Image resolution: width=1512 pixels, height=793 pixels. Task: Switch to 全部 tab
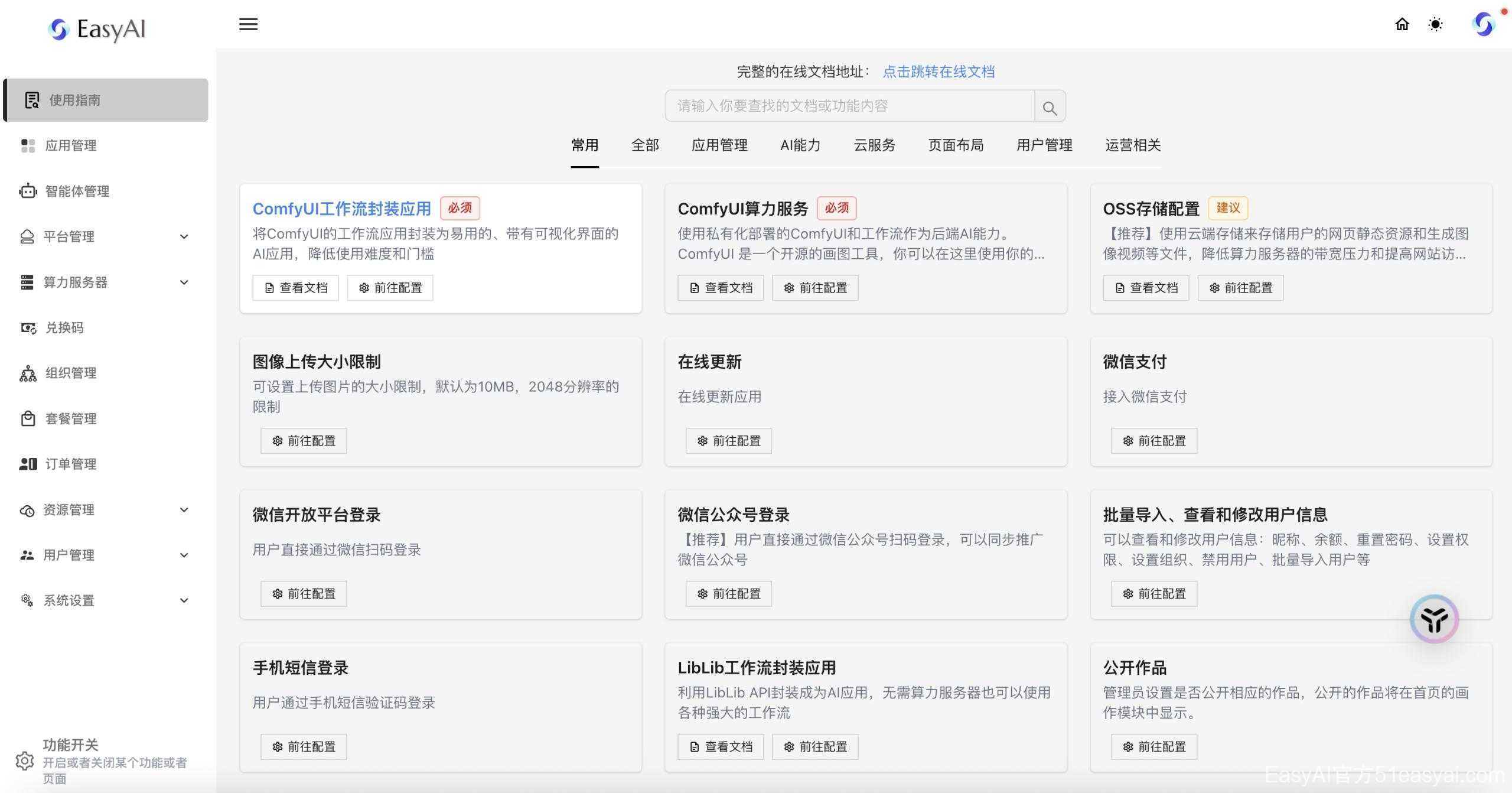coord(645,145)
